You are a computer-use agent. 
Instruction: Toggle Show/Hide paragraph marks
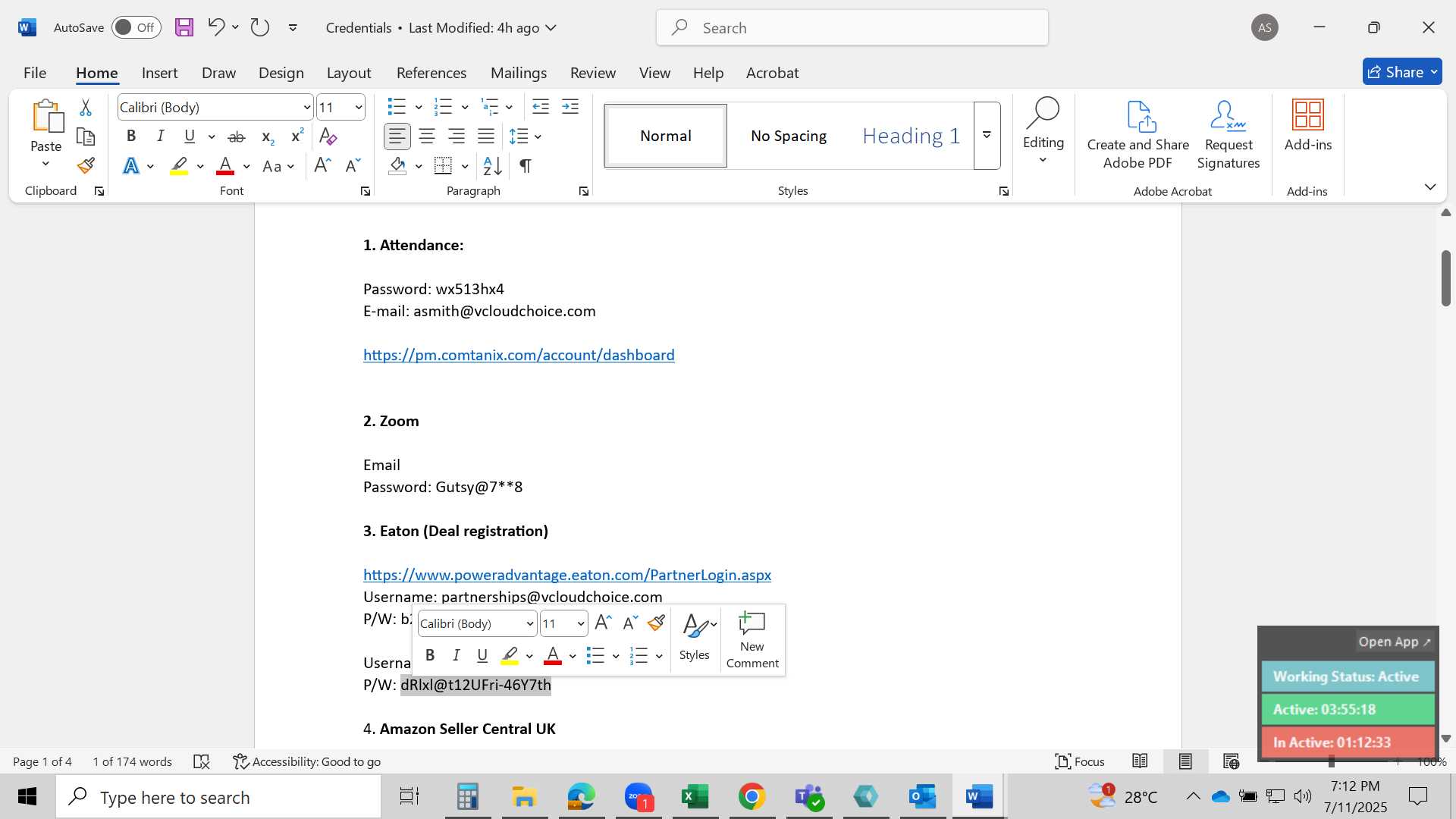[525, 166]
